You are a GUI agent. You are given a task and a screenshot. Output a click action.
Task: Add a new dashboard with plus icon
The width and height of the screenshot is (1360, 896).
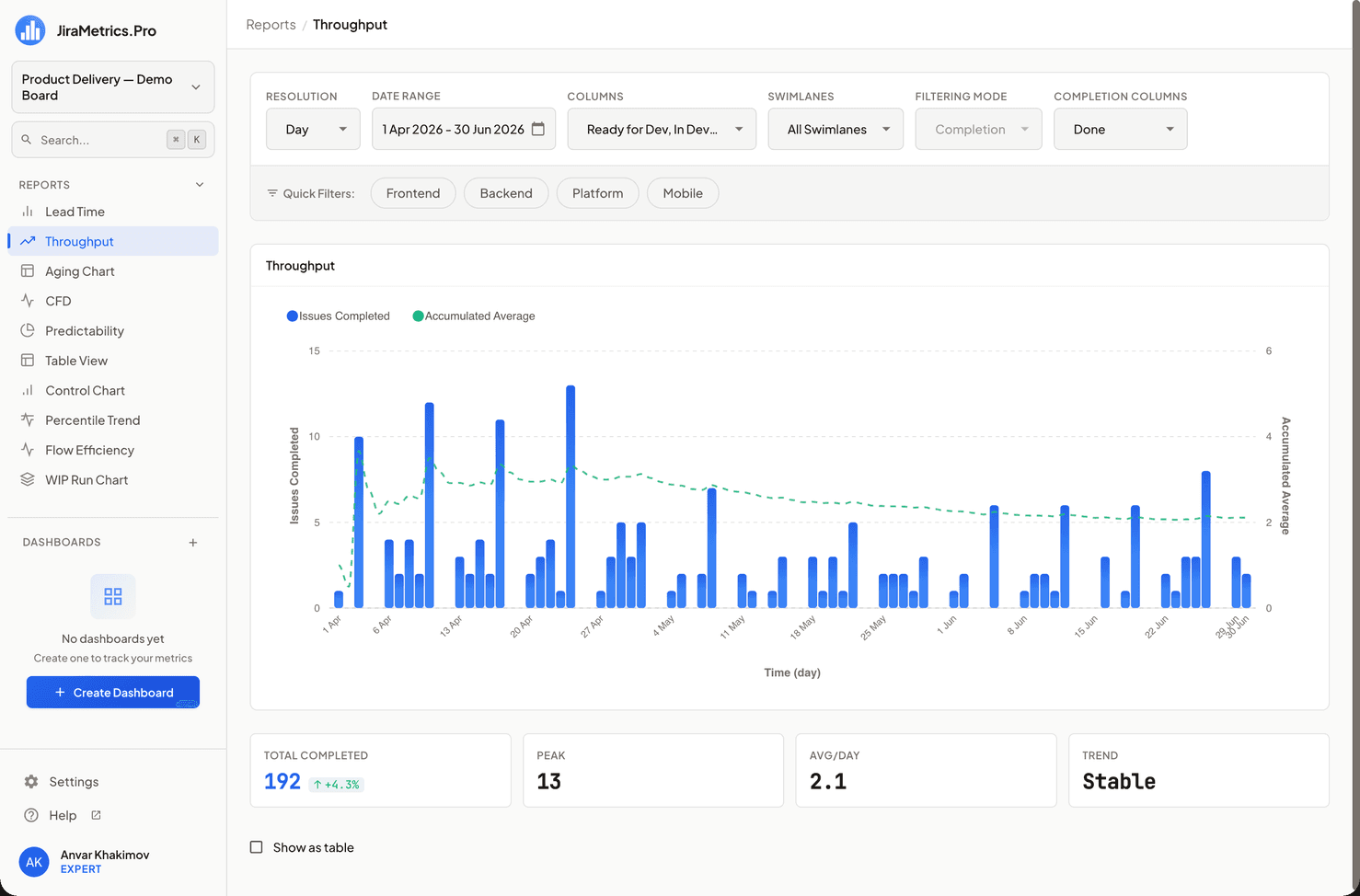point(193,543)
